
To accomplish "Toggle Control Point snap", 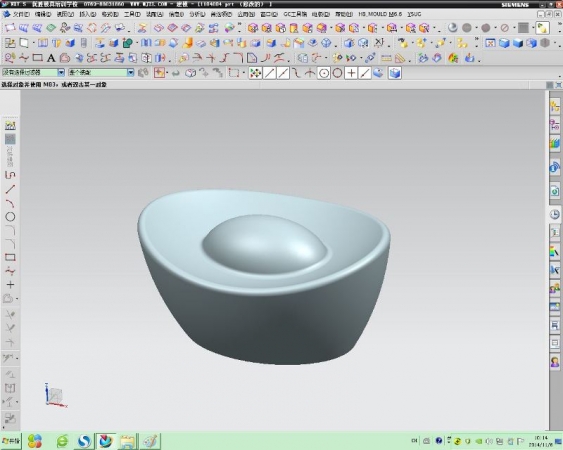I will coord(296,73).
